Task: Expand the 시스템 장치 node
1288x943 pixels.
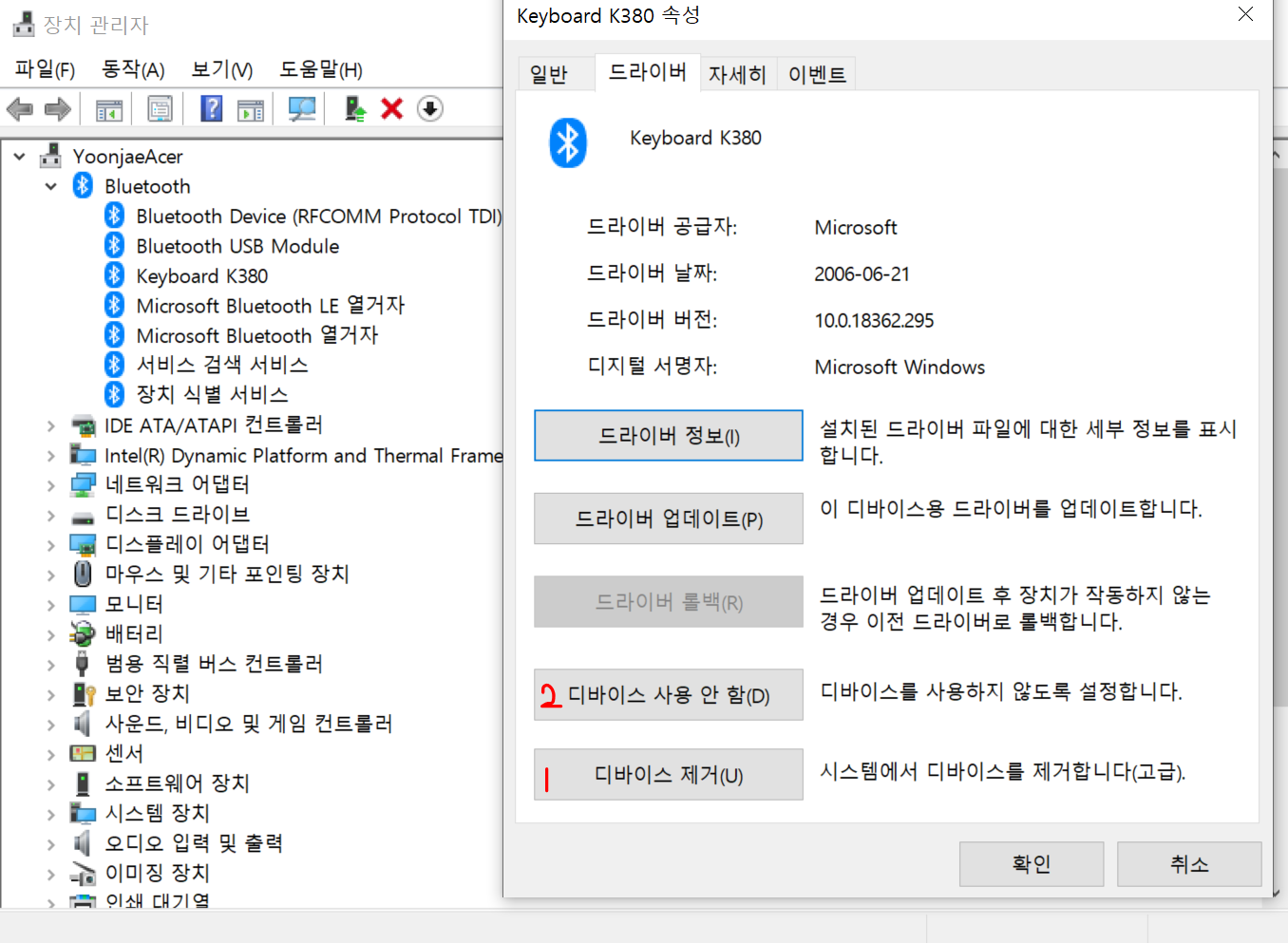Action: [x=51, y=814]
